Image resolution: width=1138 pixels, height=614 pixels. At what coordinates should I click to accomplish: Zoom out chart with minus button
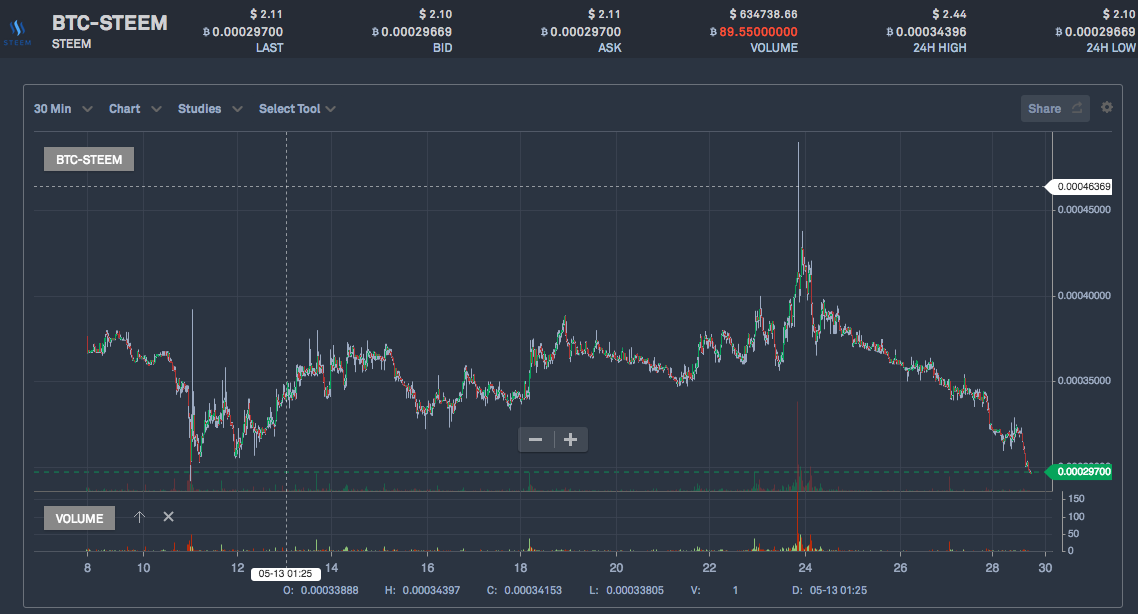[x=536, y=440]
